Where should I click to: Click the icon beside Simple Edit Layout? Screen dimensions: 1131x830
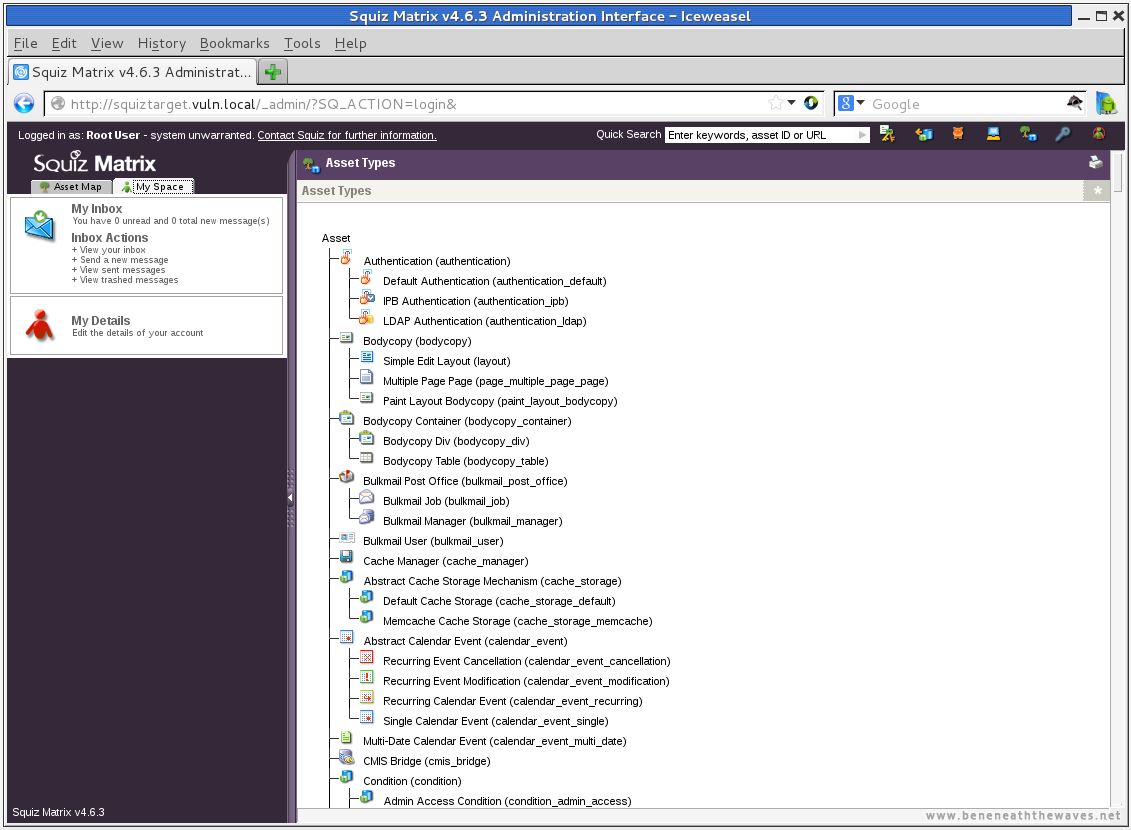click(x=366, y=357)
